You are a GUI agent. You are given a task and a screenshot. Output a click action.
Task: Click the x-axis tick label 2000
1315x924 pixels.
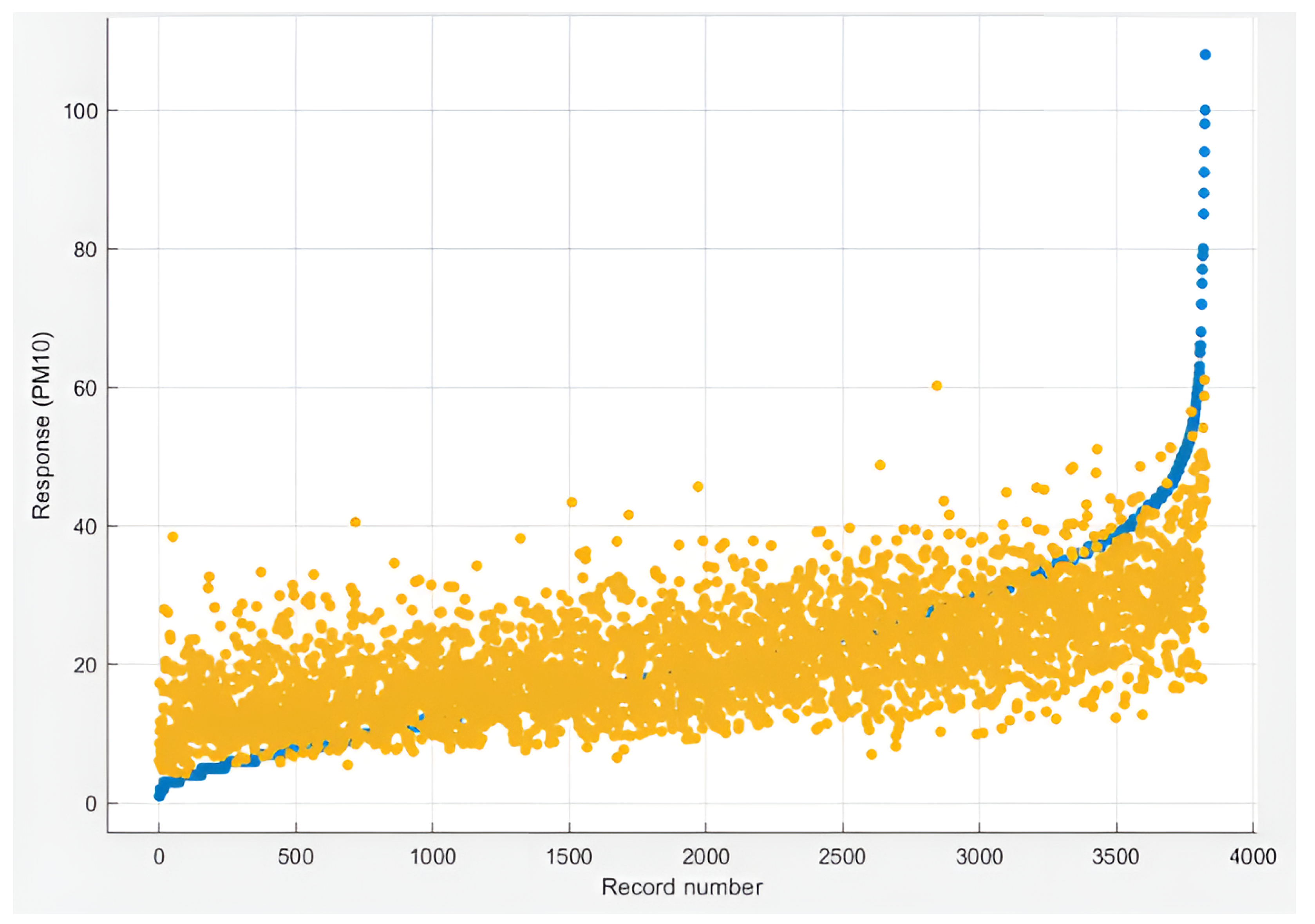pos(705,857)
